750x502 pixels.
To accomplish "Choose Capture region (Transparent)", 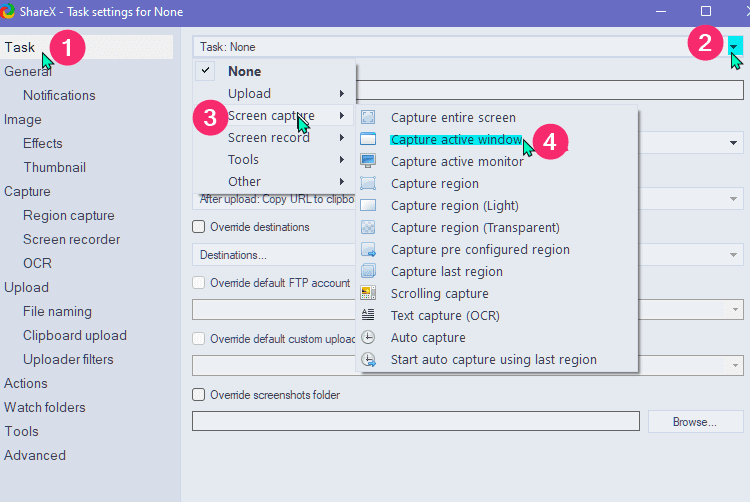I will (x=497, y=227).
